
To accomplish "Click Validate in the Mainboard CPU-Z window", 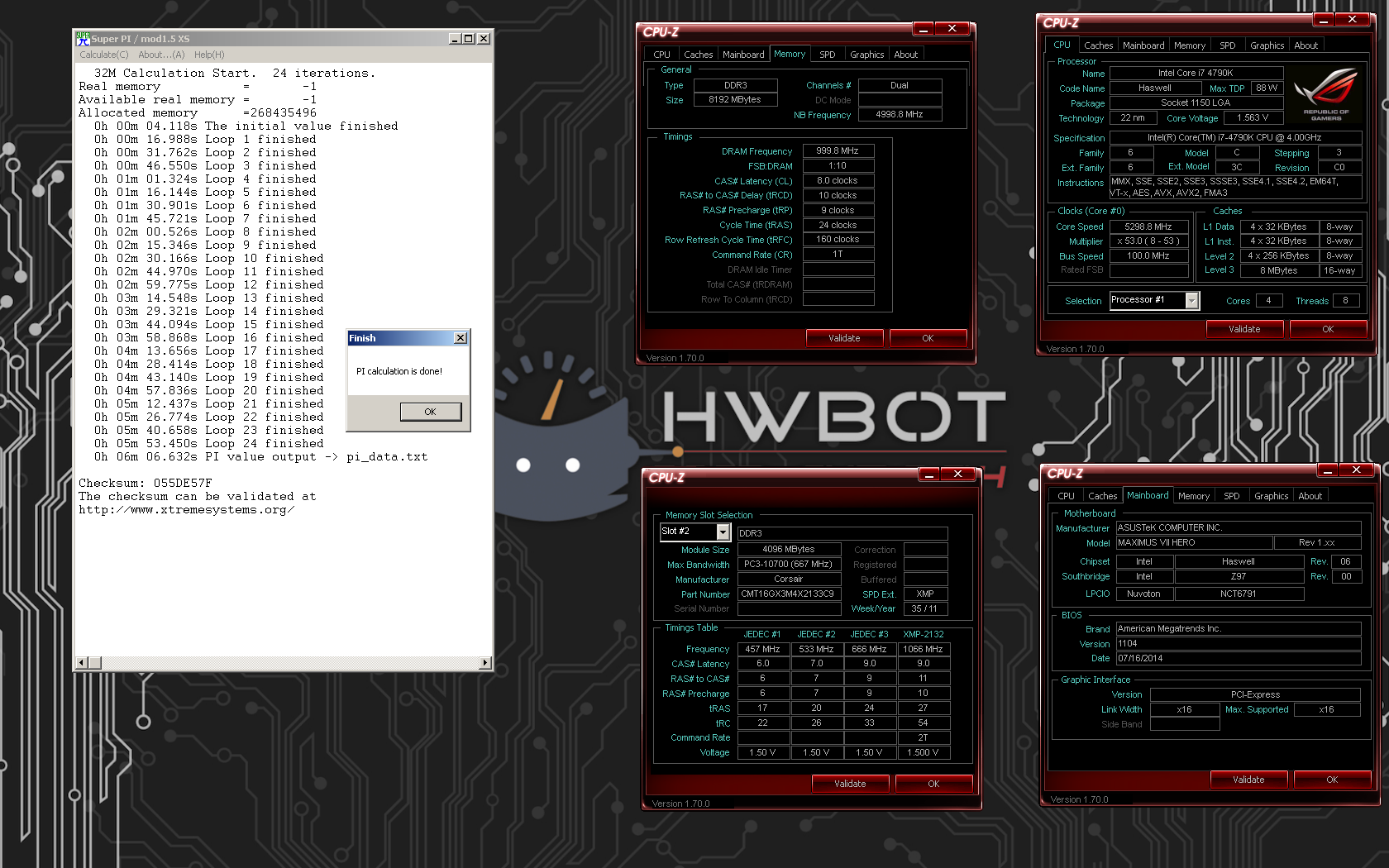I will coord(1248,780).
